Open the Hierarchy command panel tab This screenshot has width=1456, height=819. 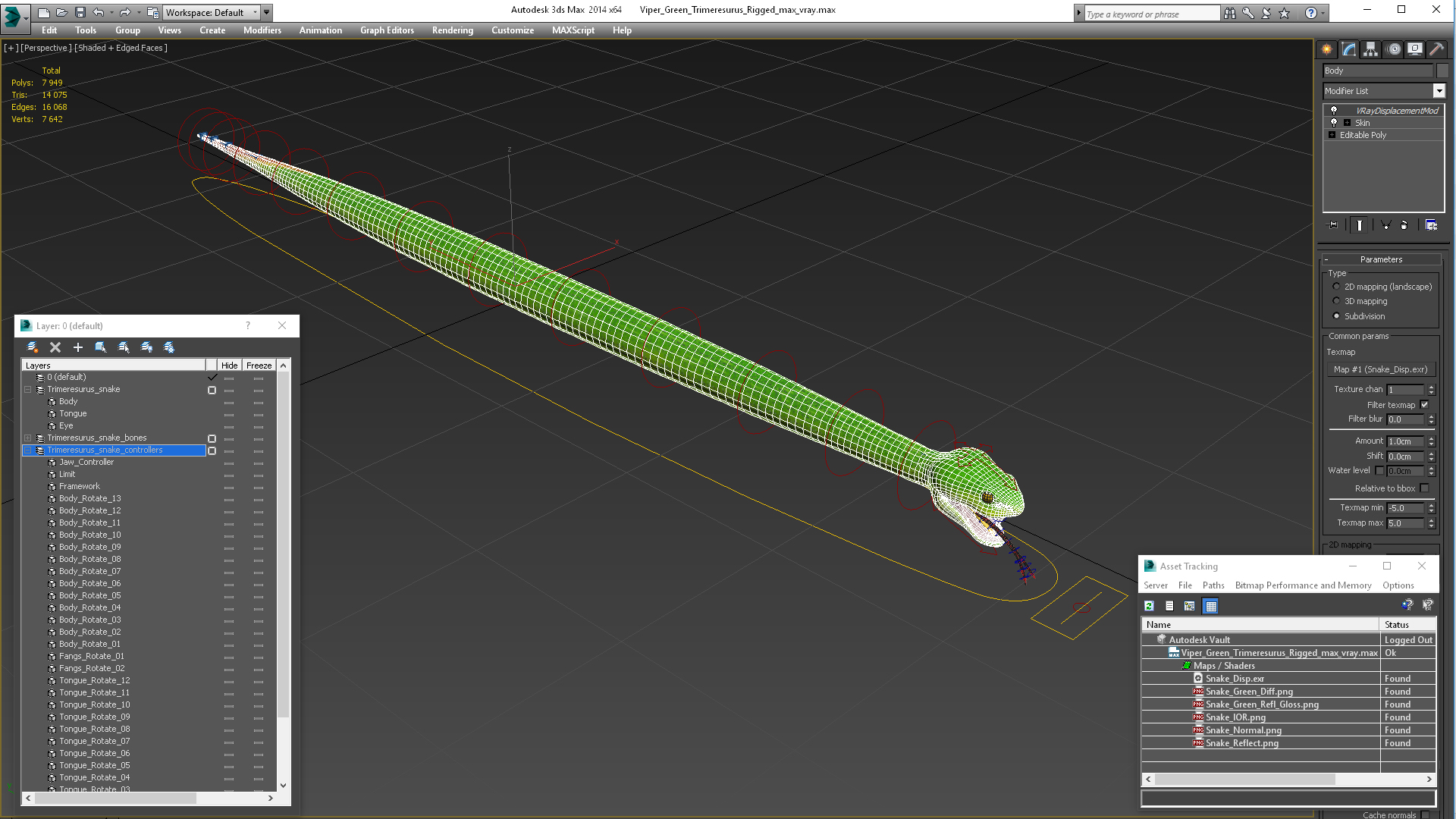pos(1370,49)
